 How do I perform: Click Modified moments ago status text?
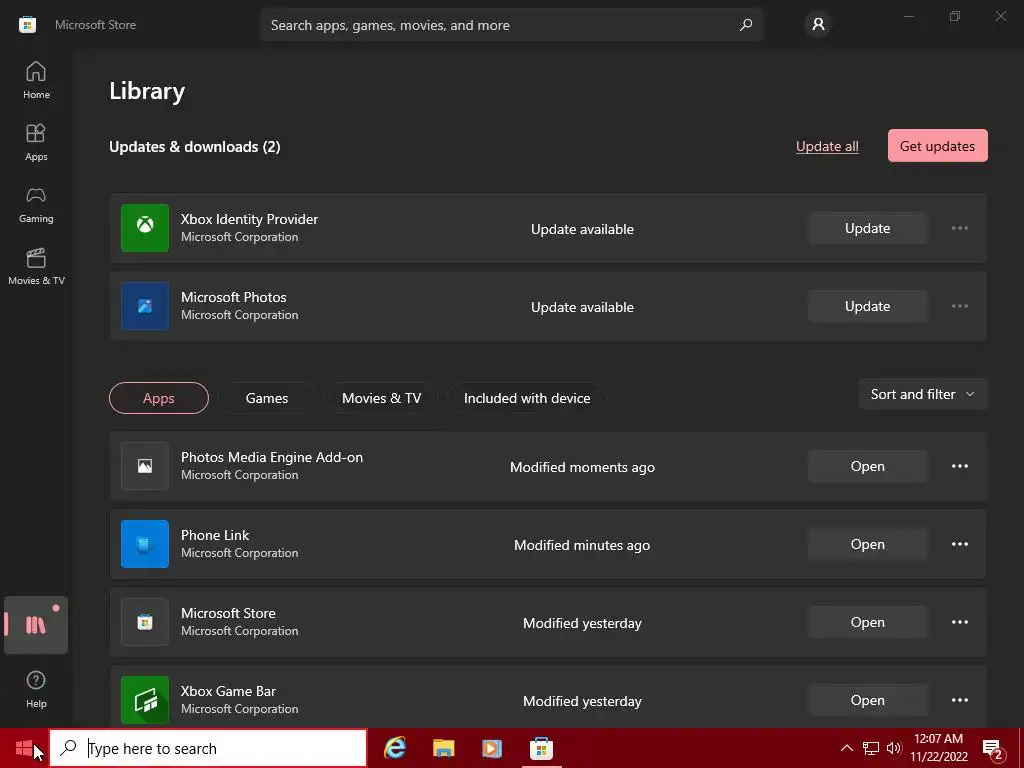(582, 467)
